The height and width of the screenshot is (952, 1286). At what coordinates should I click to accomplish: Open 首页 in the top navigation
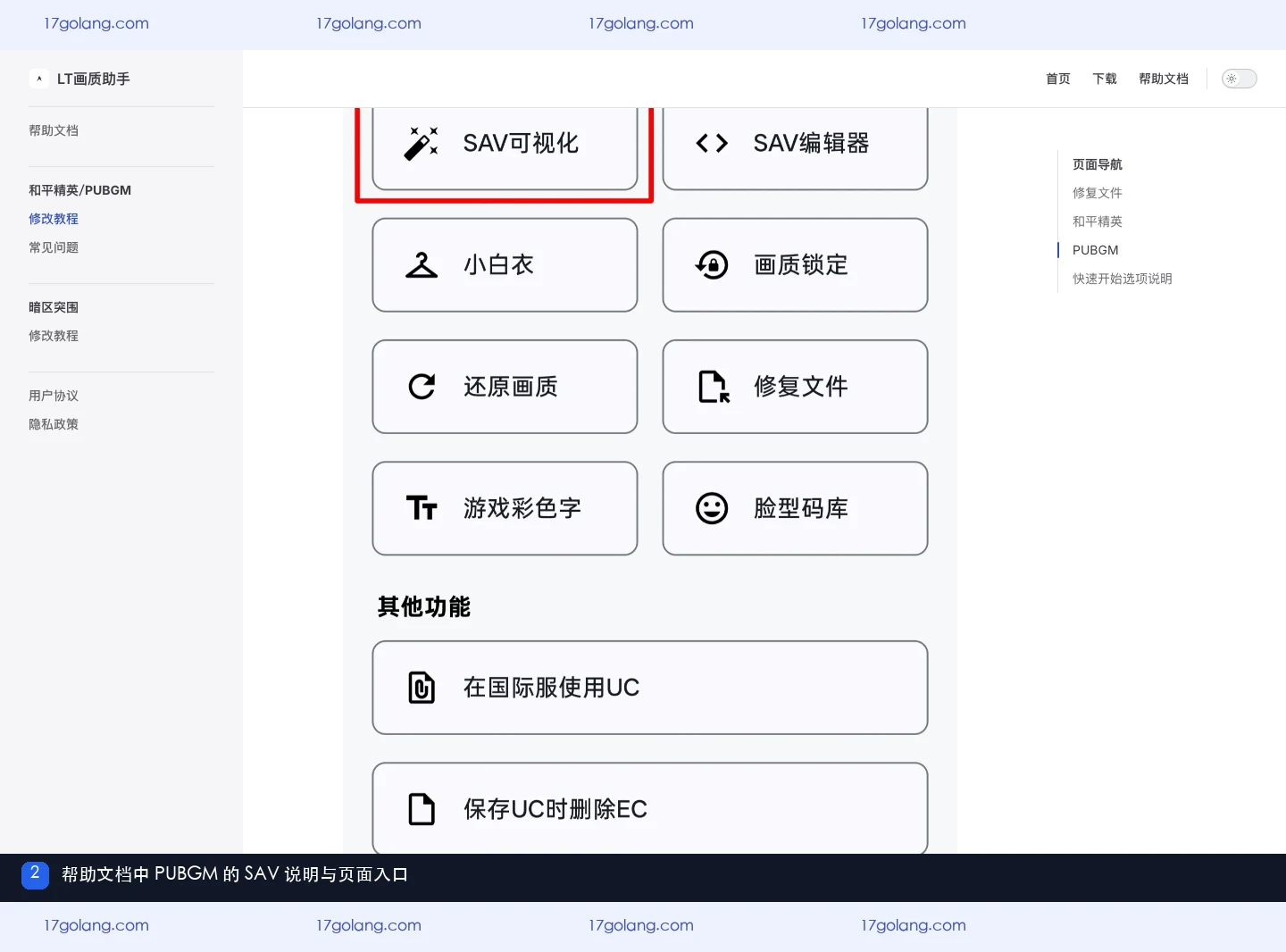point(1058,79)
